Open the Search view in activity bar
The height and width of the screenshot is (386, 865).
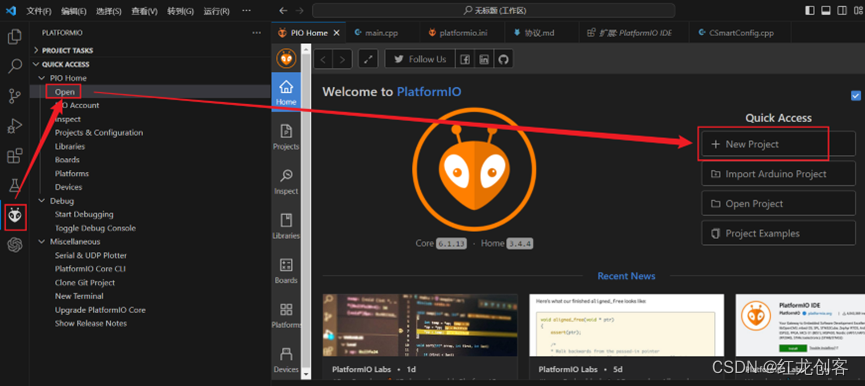(15, 66)
